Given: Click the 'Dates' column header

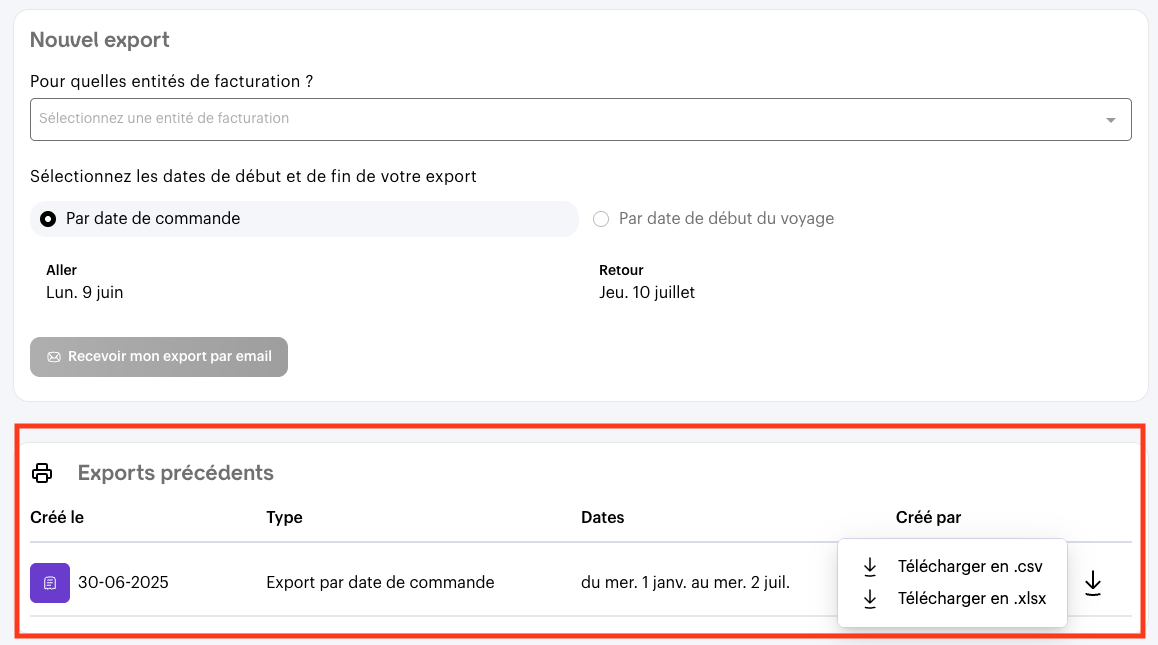Looking at the screenshot, I should coord(602,518).
